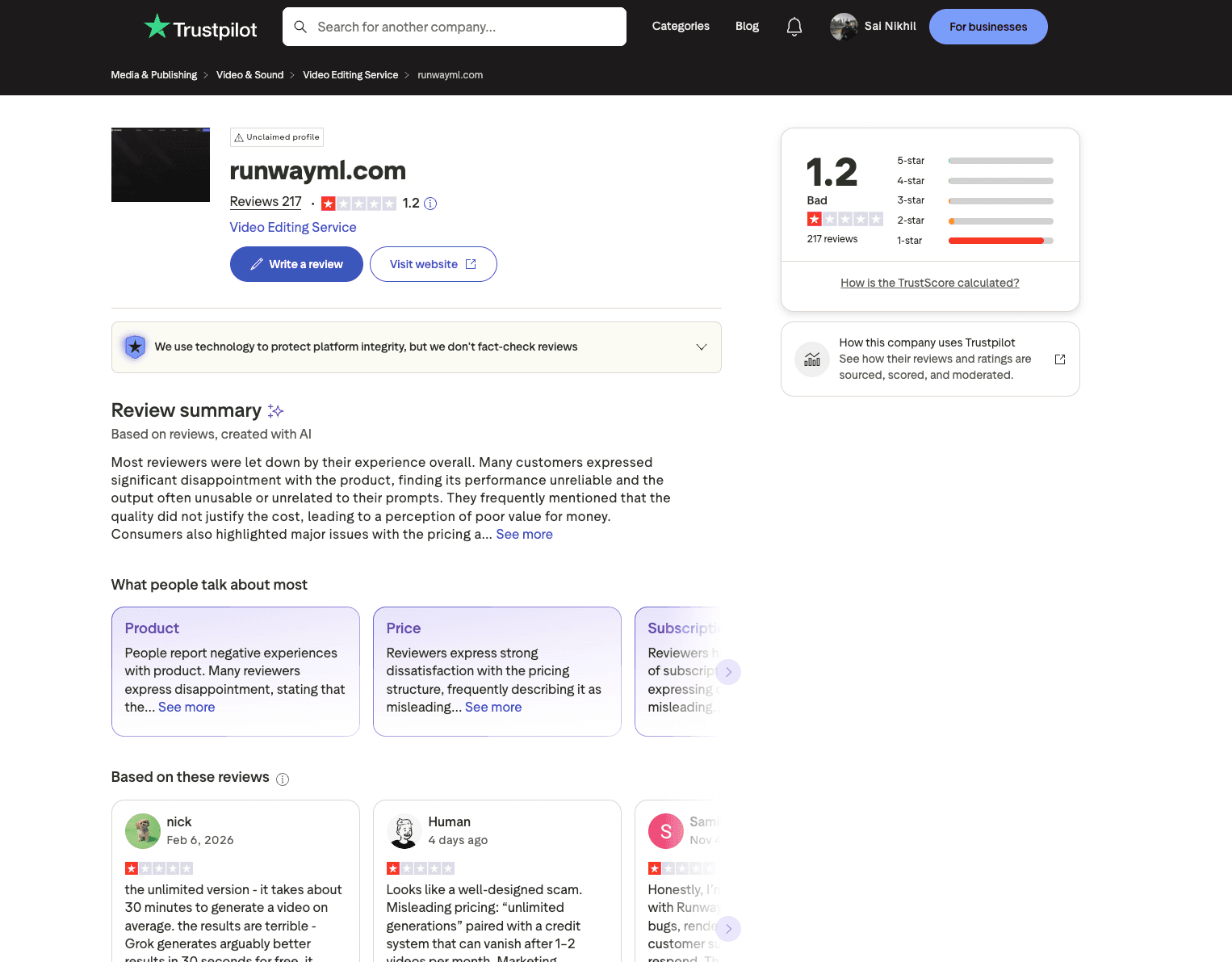Expand the platform integrity notice chevron
This screenshot has height=962, width=1232.
click(702, 347)
